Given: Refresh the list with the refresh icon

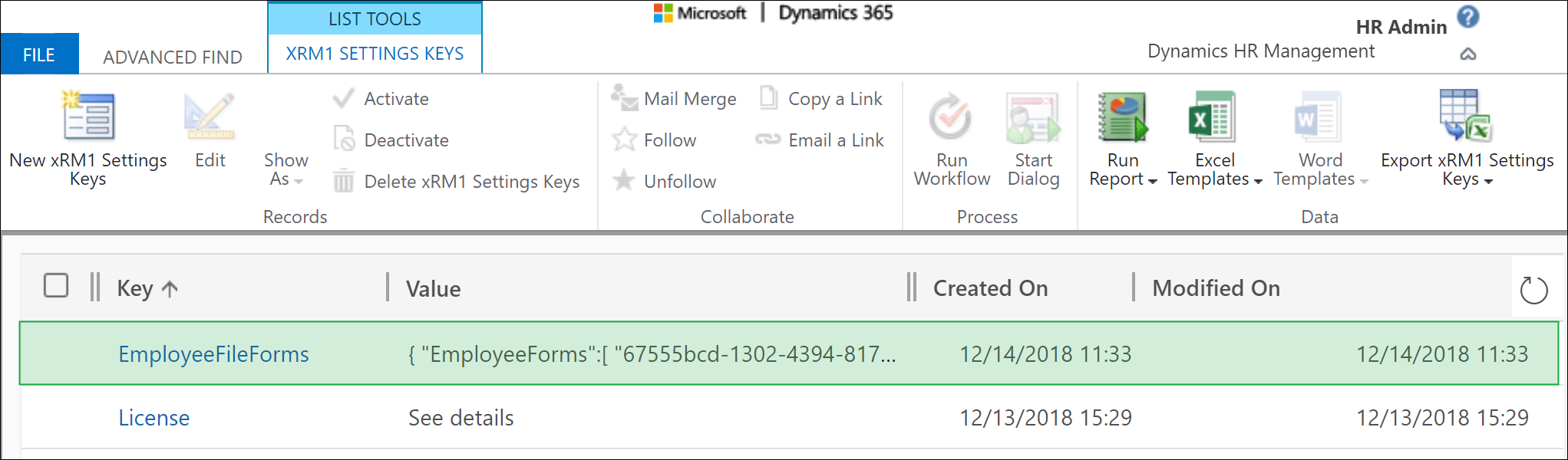Looking at the screenshot, I should click(1533, 290).
